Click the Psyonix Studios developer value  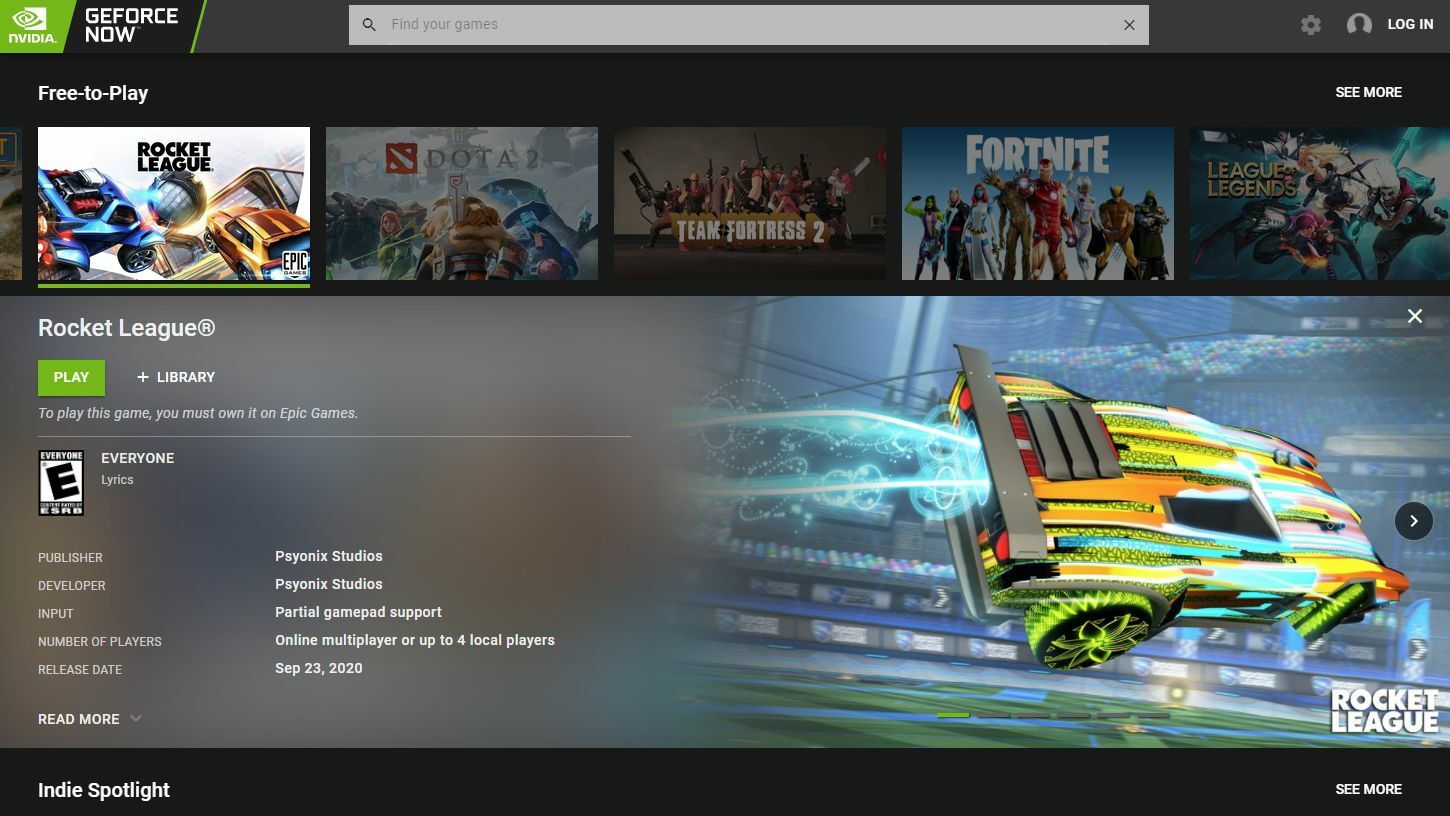(329, 584)
